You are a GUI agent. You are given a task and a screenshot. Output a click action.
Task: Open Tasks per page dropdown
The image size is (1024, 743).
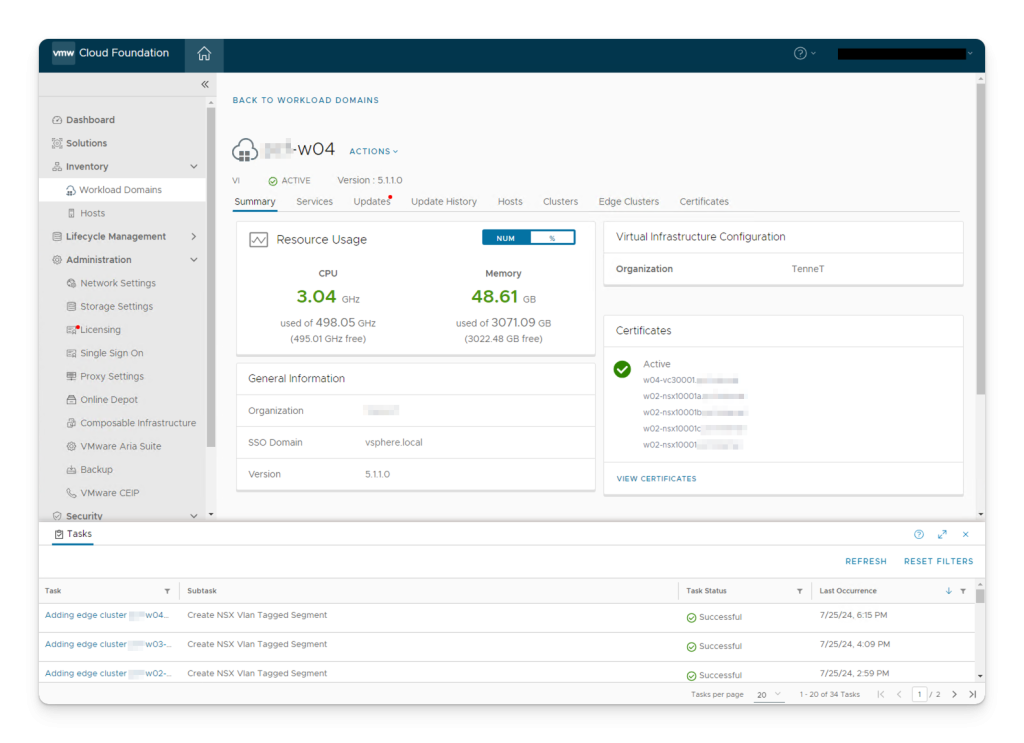769,694
